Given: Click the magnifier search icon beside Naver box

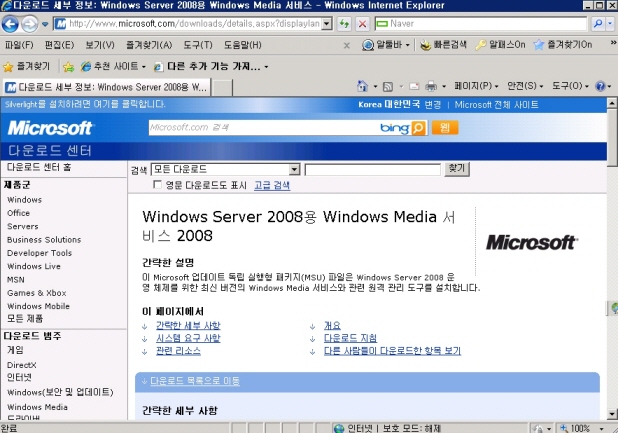Looking at the screenshot, I should [x=598, y=24].
